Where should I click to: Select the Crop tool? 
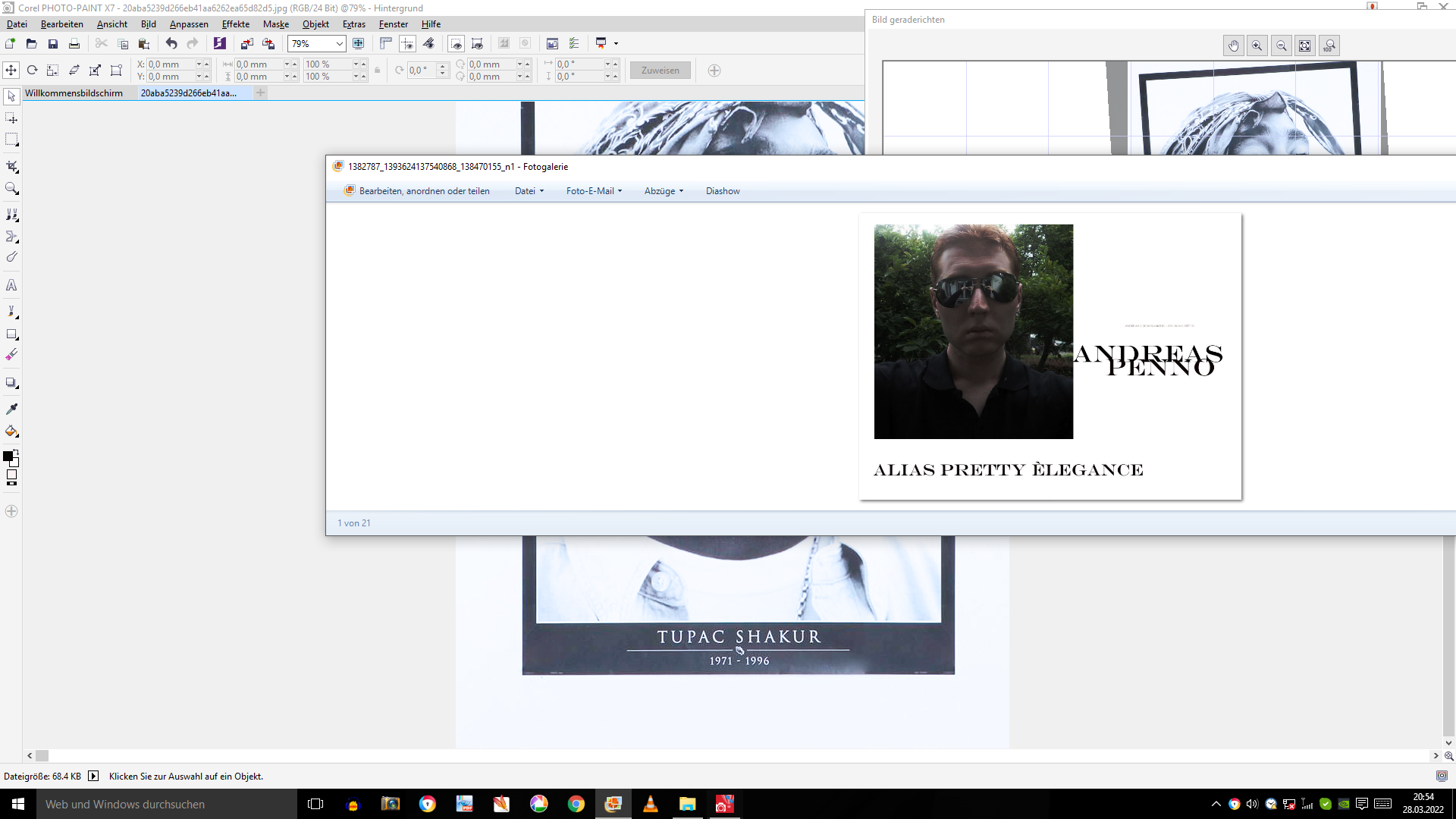[11, 167]
